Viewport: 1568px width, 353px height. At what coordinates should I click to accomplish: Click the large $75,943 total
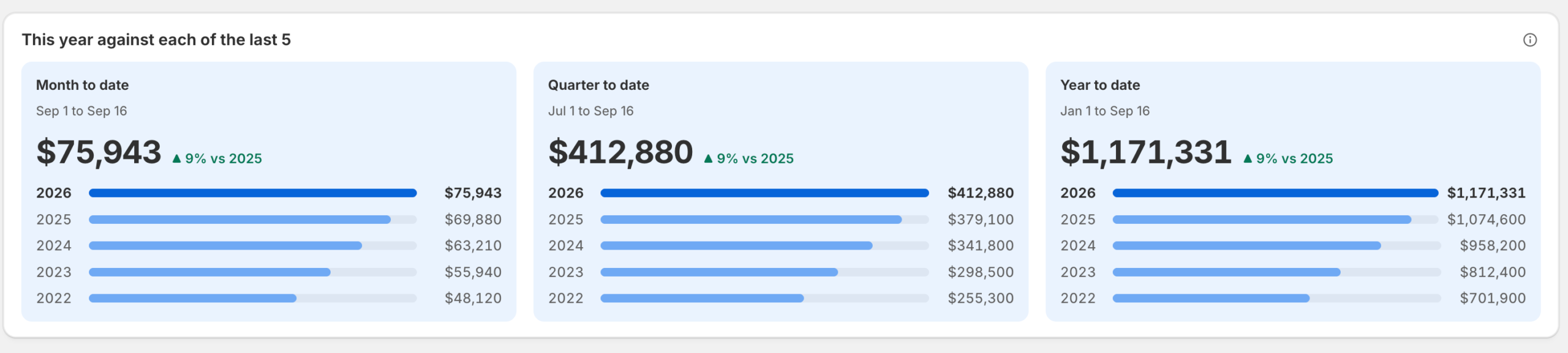pyautogui.click(x=99, y=152)
